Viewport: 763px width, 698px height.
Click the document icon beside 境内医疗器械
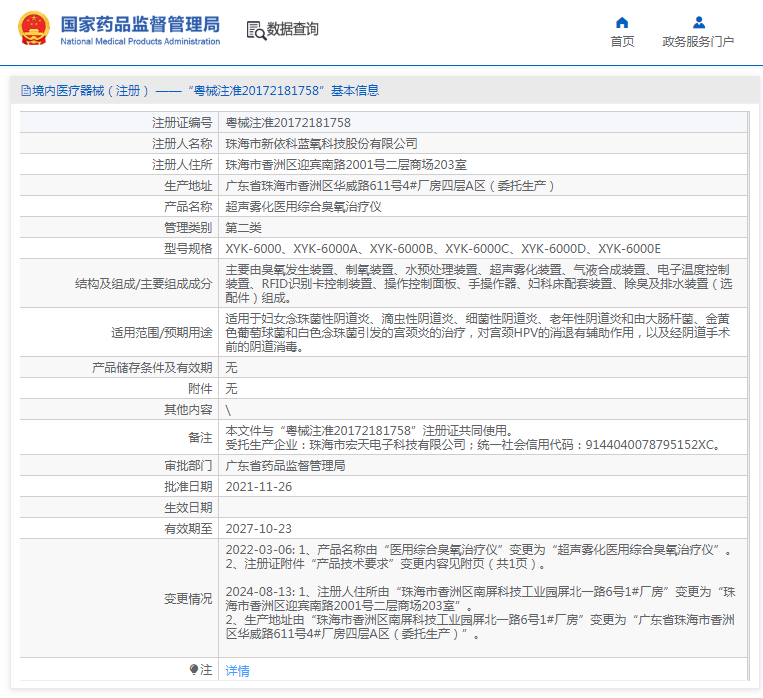(x=26, y=91)
